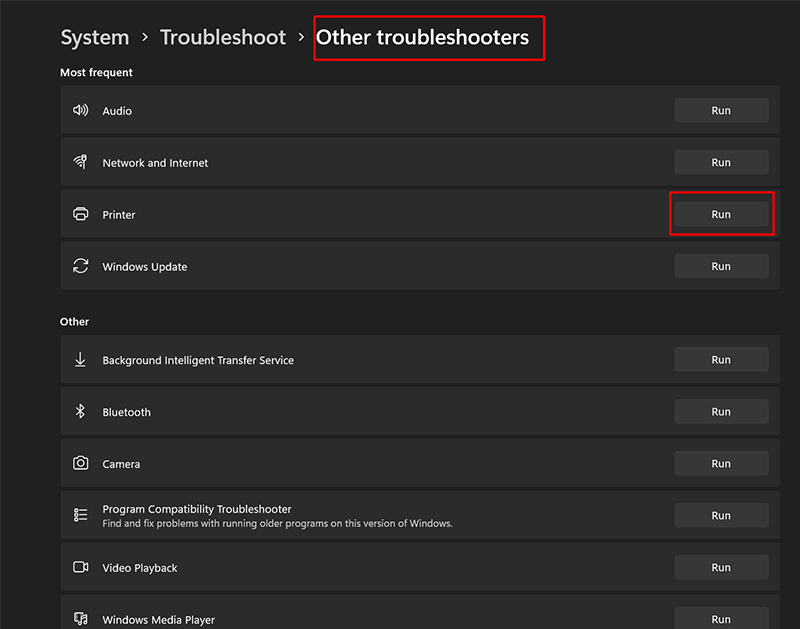Click the Windows Update refresh icon

(81, 267)
